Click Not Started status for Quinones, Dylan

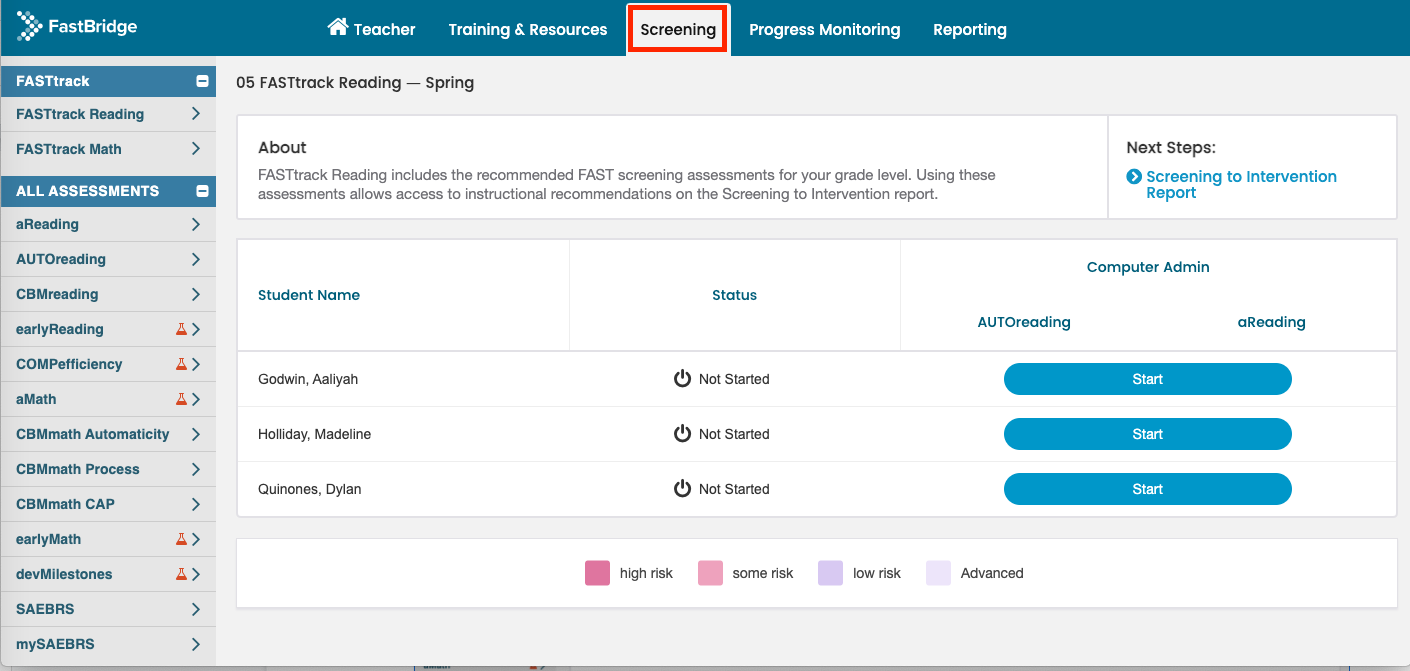click(x=734, y=489)
